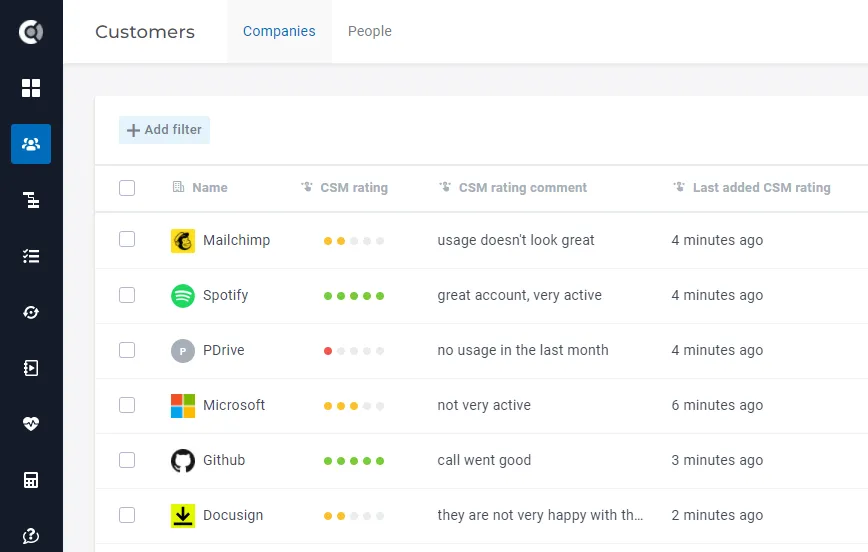This screenshot has width=868, height=552.
Task: Open the help chat icon in sidebar
Action: [31, 536]
